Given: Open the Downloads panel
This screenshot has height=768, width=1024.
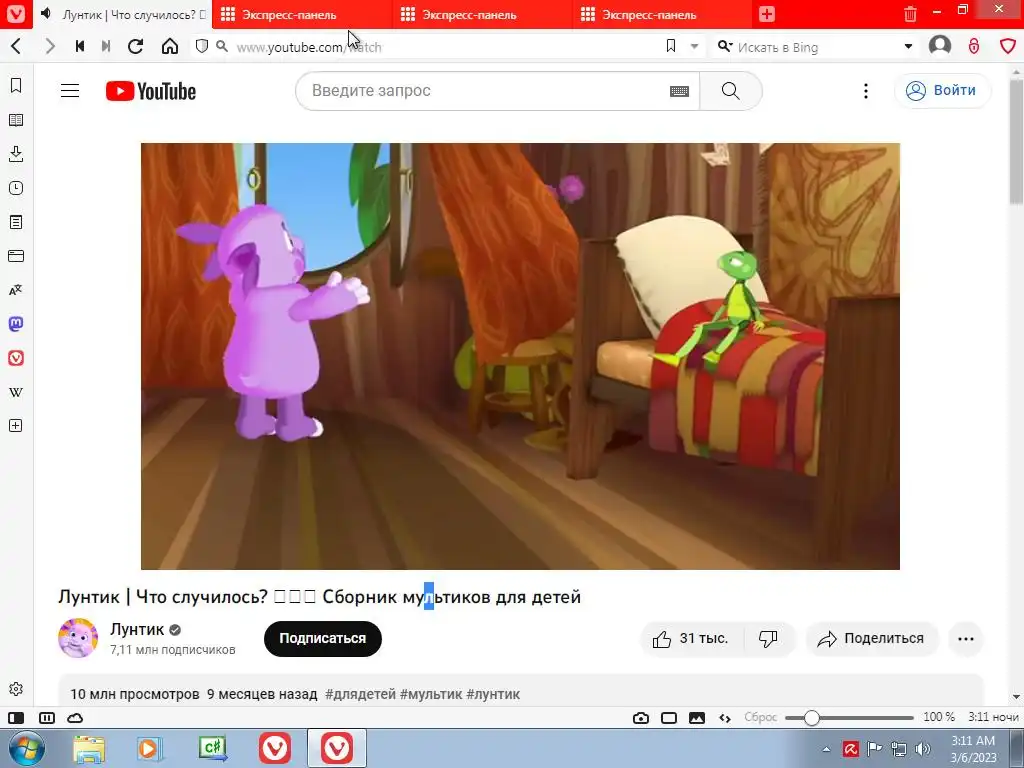Looking at the screenshot, I should (x=16, y=154).
